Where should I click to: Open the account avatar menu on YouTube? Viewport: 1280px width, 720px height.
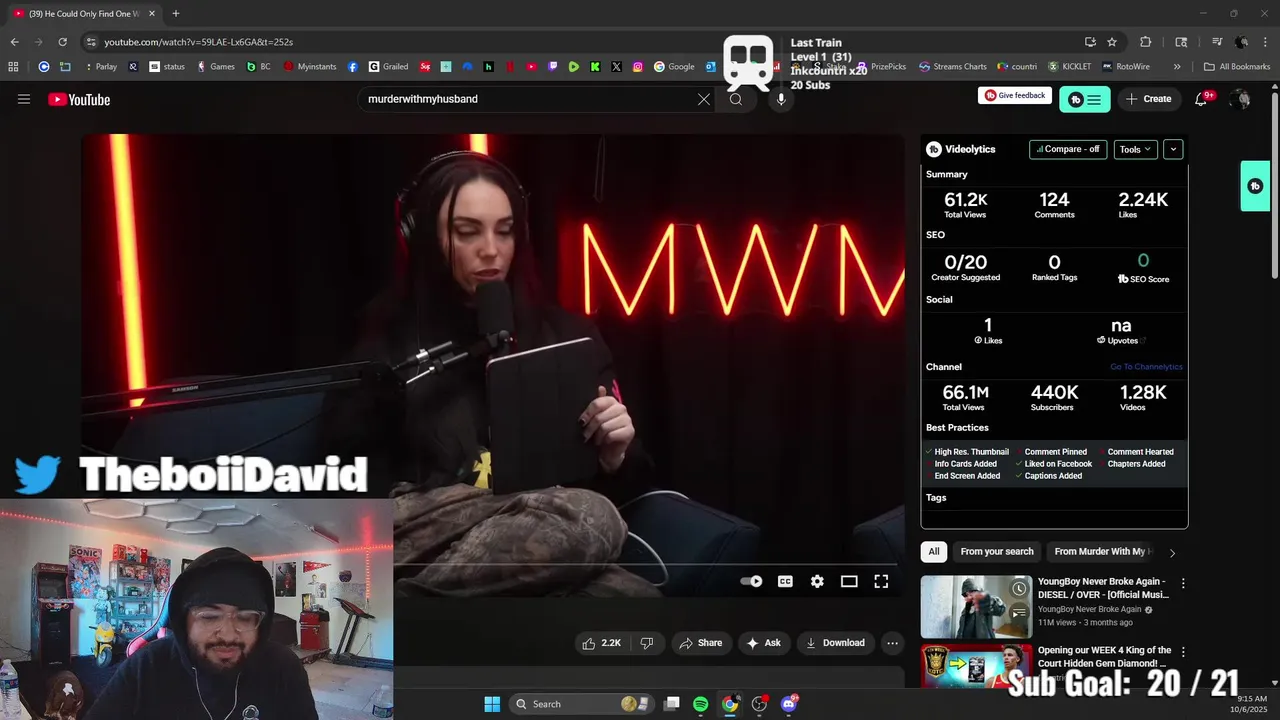(1241, 99)
